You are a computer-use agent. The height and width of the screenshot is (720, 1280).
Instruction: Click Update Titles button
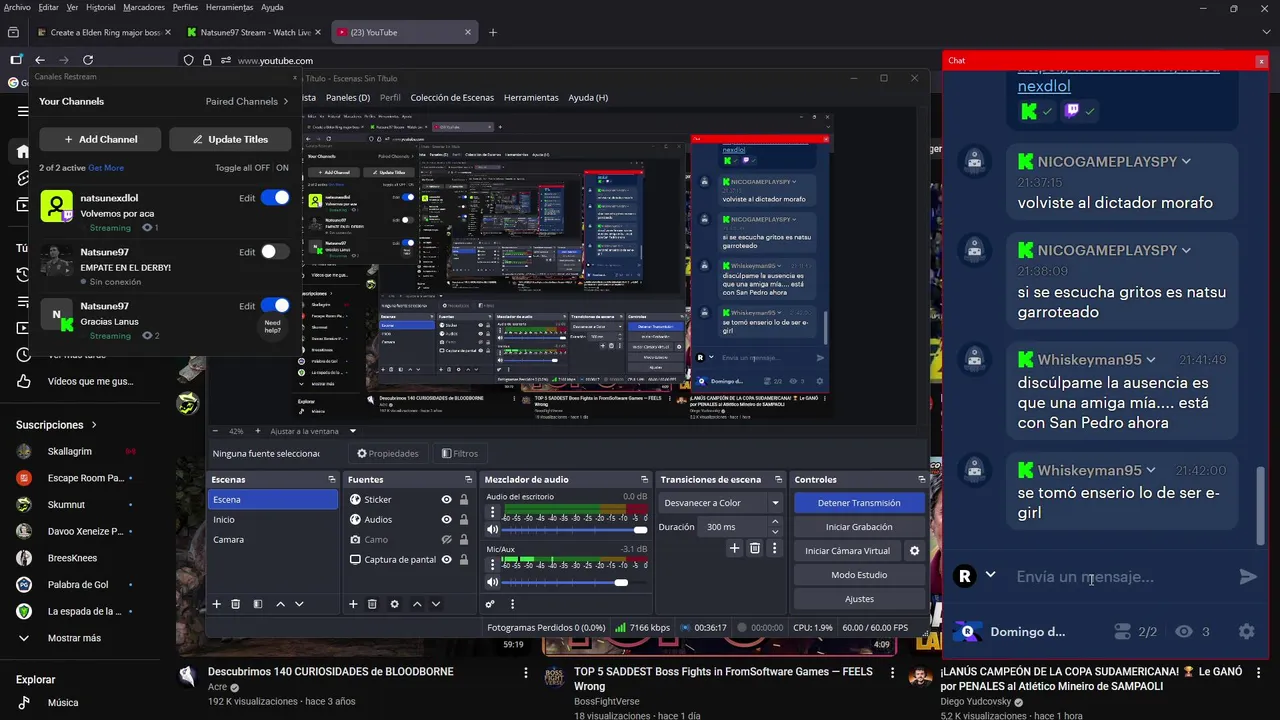click(x=230, y=139)
